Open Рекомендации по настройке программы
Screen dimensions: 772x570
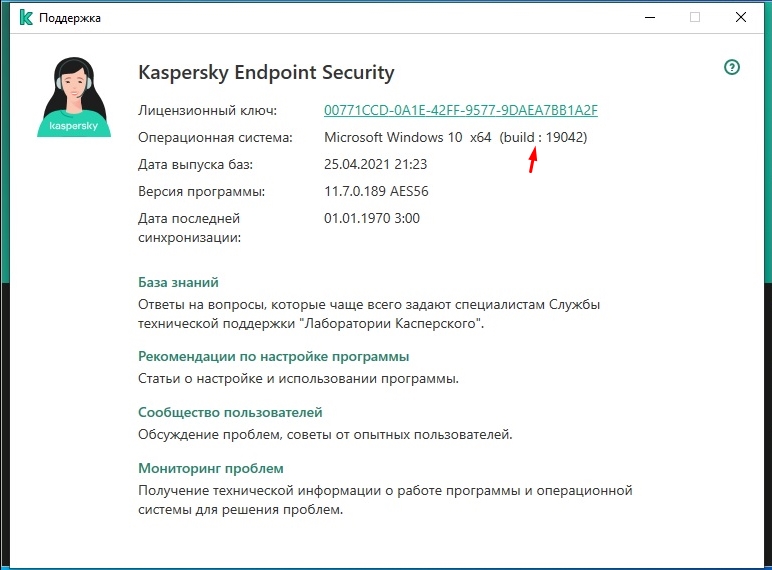[273, 356]
